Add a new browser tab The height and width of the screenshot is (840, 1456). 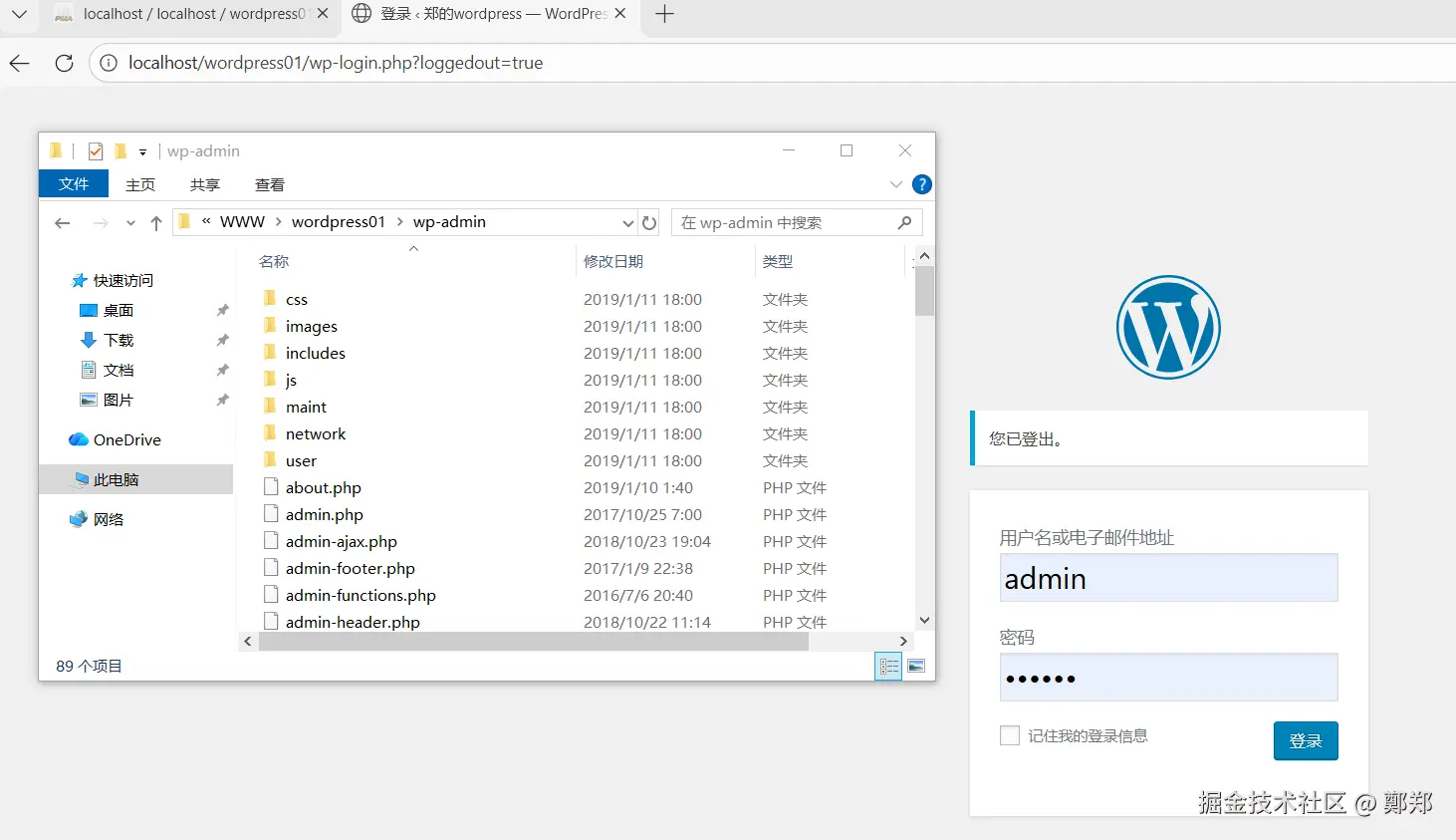pyautogui.click(x=665, y=14)
